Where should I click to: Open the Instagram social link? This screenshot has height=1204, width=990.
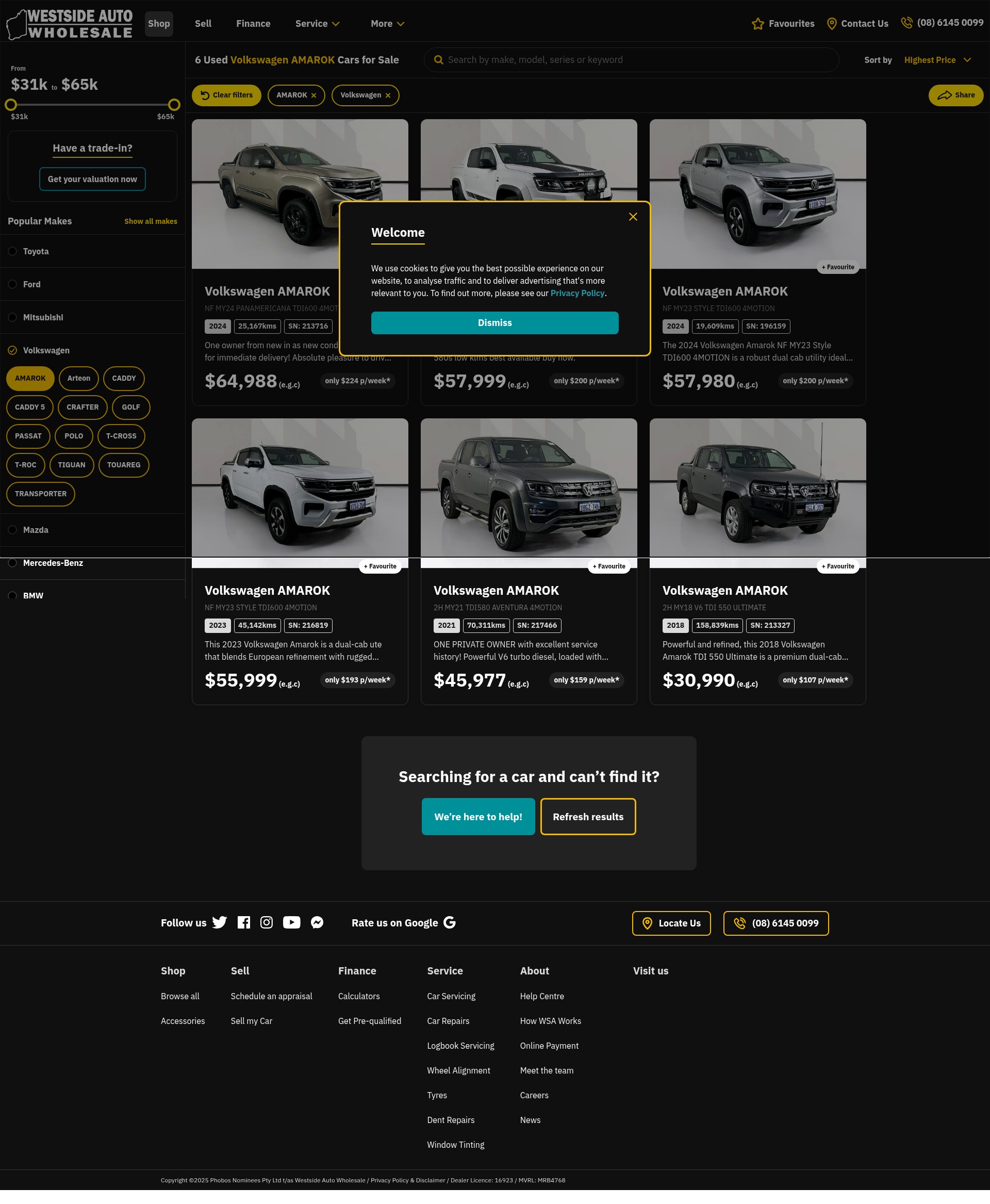pyautogui.click(x=266, y=923)
